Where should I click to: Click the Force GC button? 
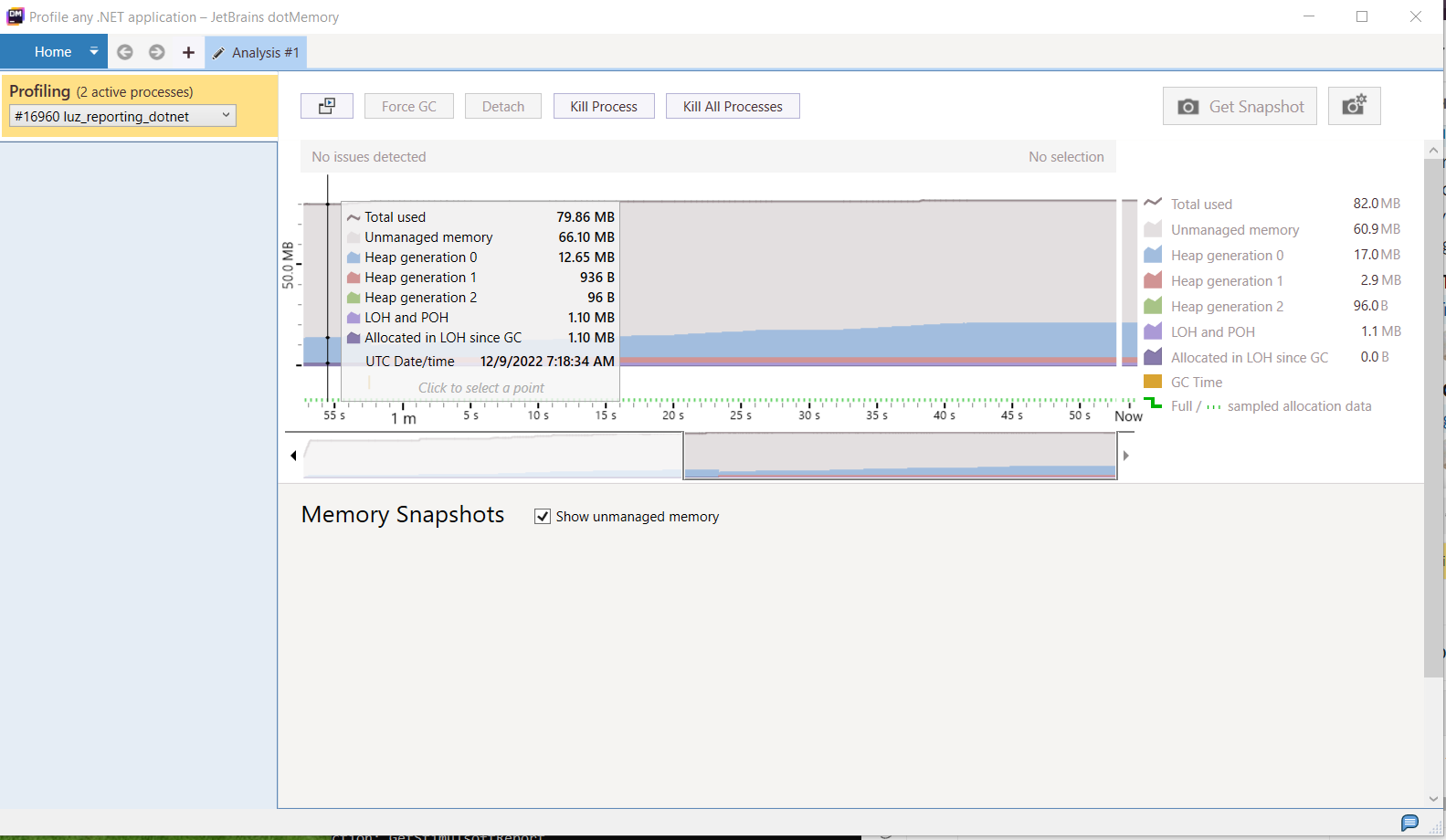point(409,106)
